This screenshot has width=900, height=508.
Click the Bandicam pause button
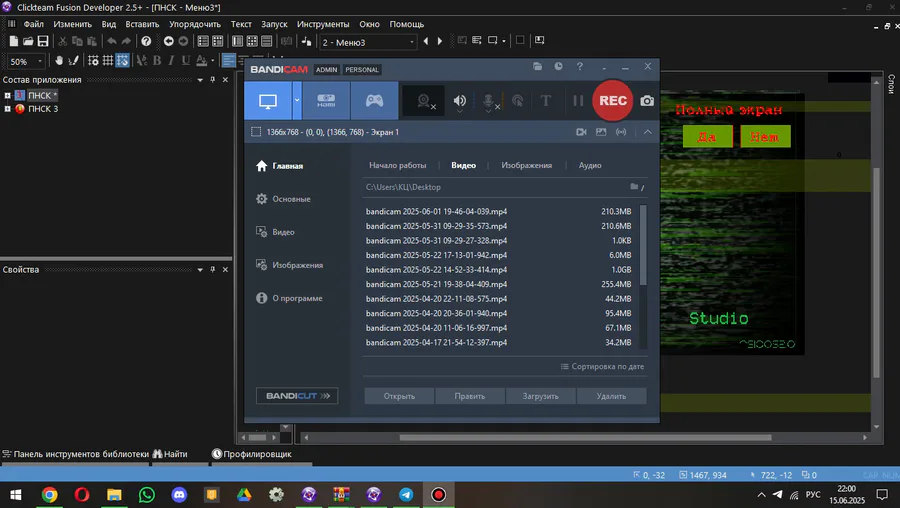[578, 101]
